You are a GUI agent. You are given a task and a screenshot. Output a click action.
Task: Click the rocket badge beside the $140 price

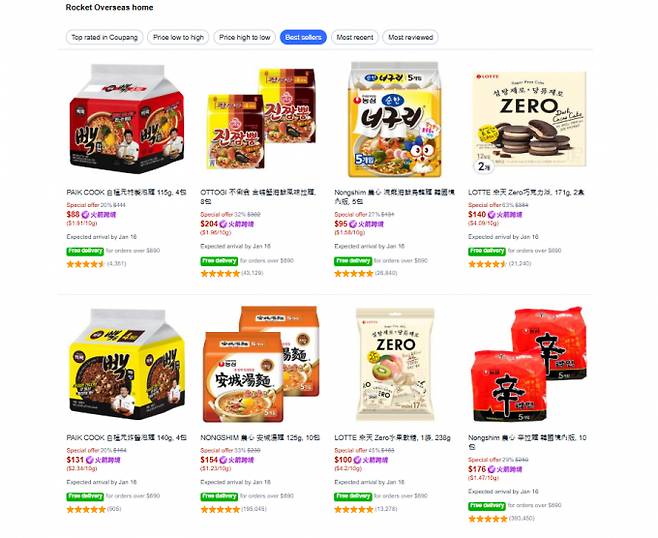point(505,214)
